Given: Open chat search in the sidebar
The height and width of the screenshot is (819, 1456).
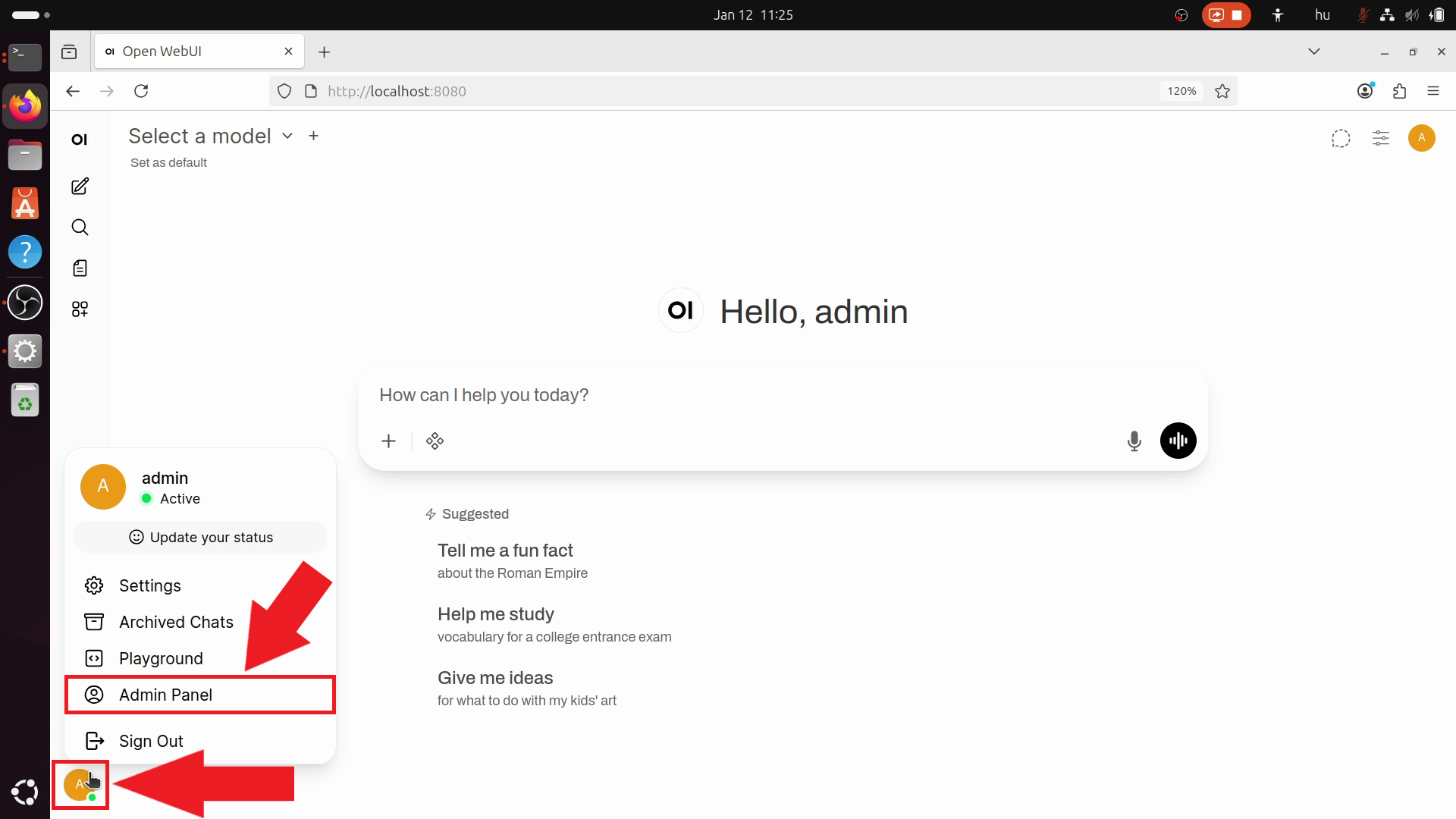Looking at the screenshot, I should tap(79, 227).
